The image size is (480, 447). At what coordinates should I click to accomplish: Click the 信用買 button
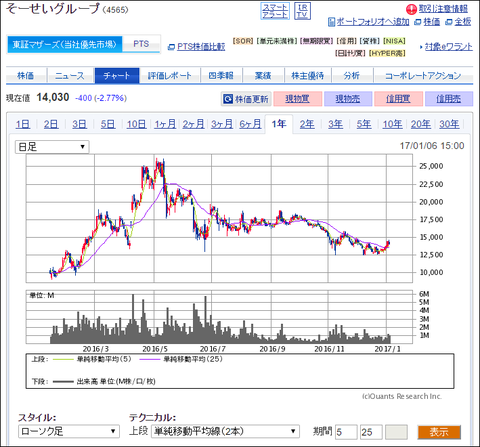[398, 99]
